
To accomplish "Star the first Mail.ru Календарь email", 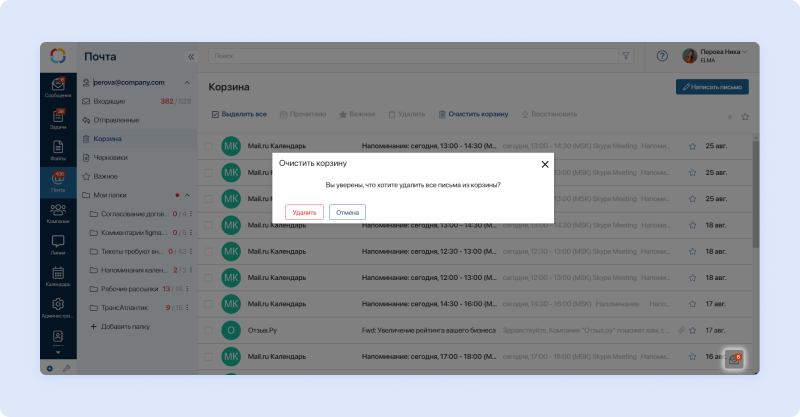I will click(x=692, y=146).
